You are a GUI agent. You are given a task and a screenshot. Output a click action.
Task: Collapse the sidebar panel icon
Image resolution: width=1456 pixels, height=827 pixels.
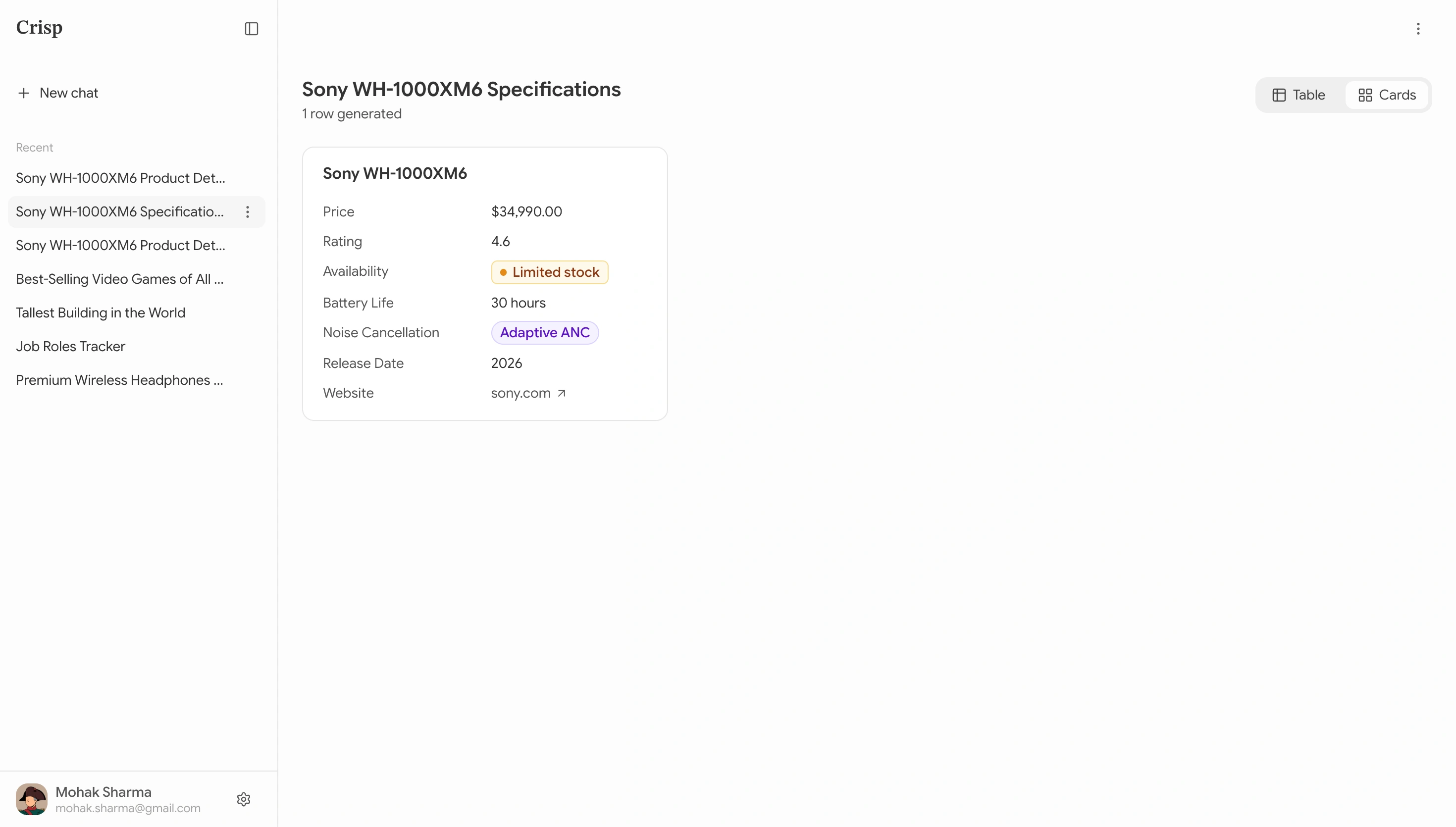251,28
